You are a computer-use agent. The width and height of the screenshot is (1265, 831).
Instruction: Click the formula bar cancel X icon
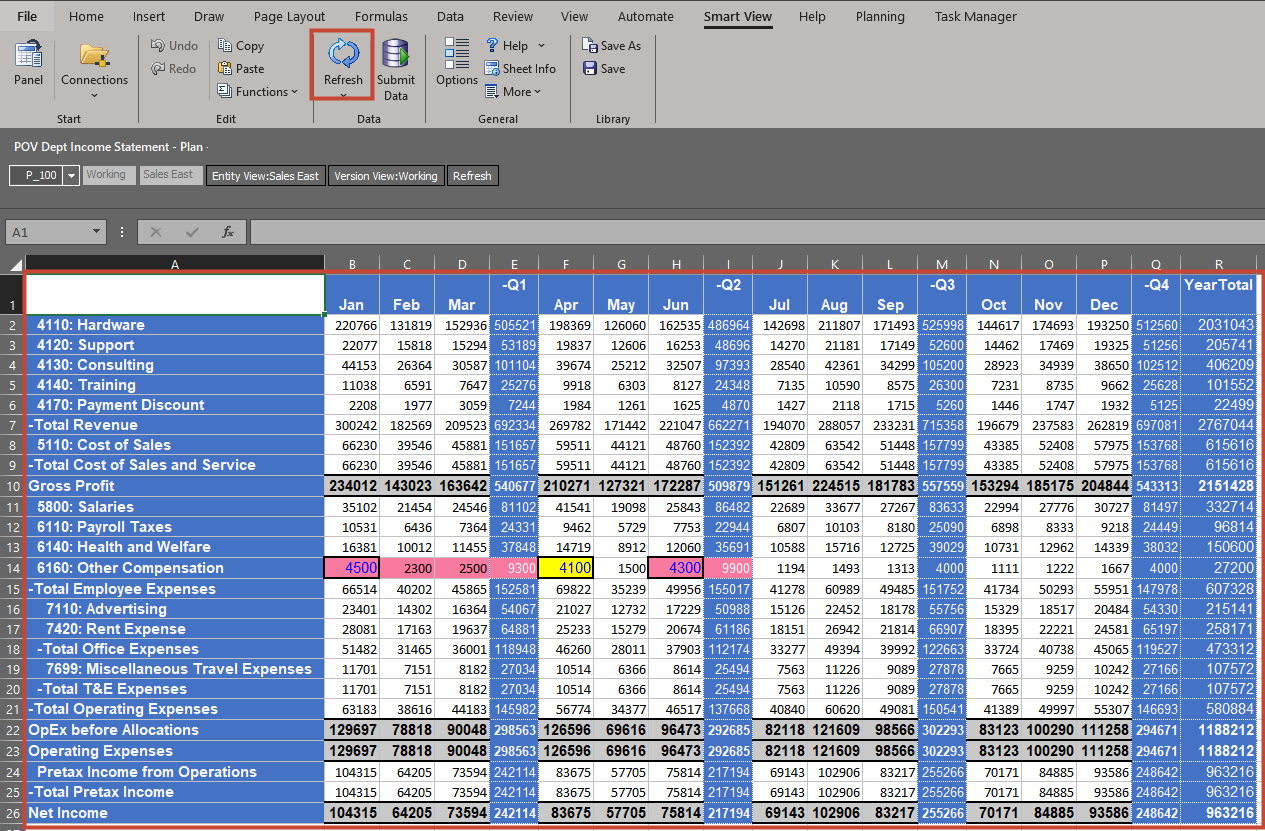pyautogui.click(x=155, y=232)
